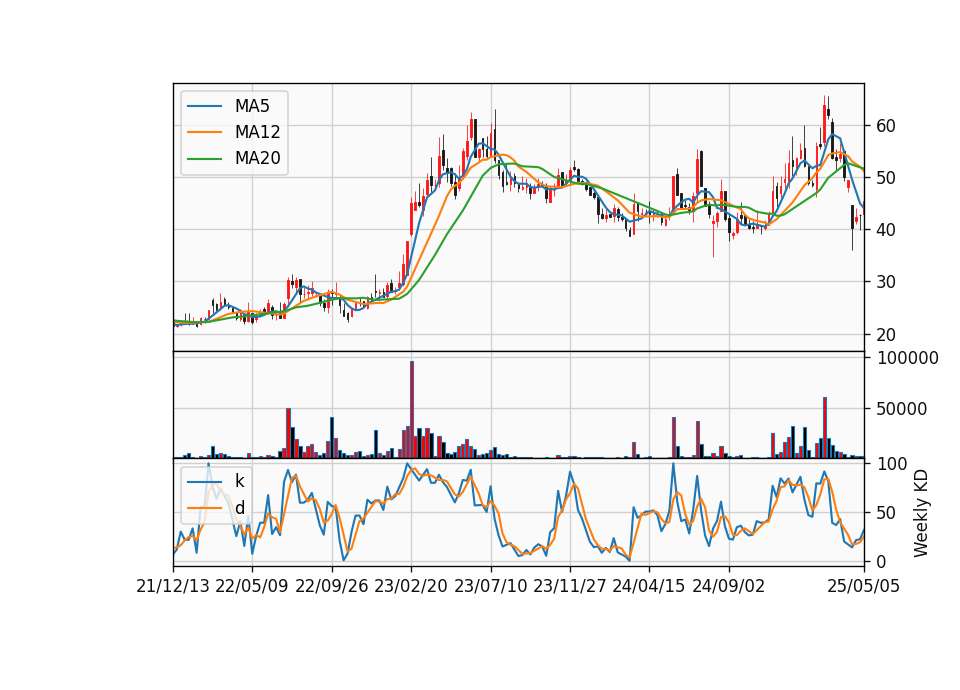
Task: Click the price axis value 20
Action: pyautogui.click(x=885, y=335)
